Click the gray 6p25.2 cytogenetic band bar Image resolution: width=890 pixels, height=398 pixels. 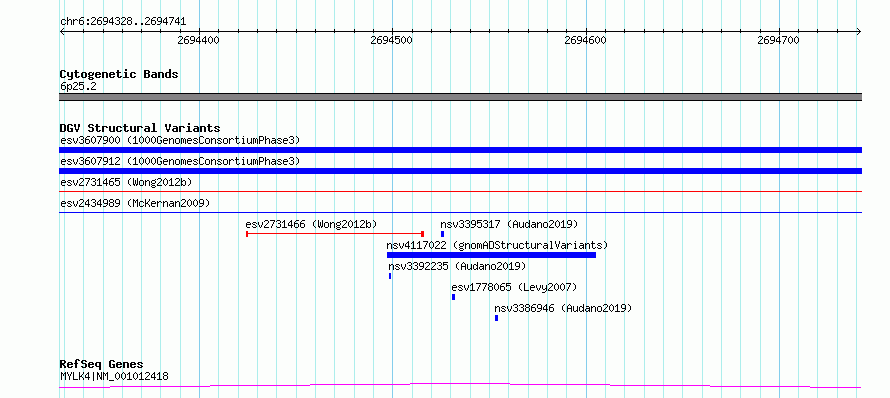click(460, 97)
